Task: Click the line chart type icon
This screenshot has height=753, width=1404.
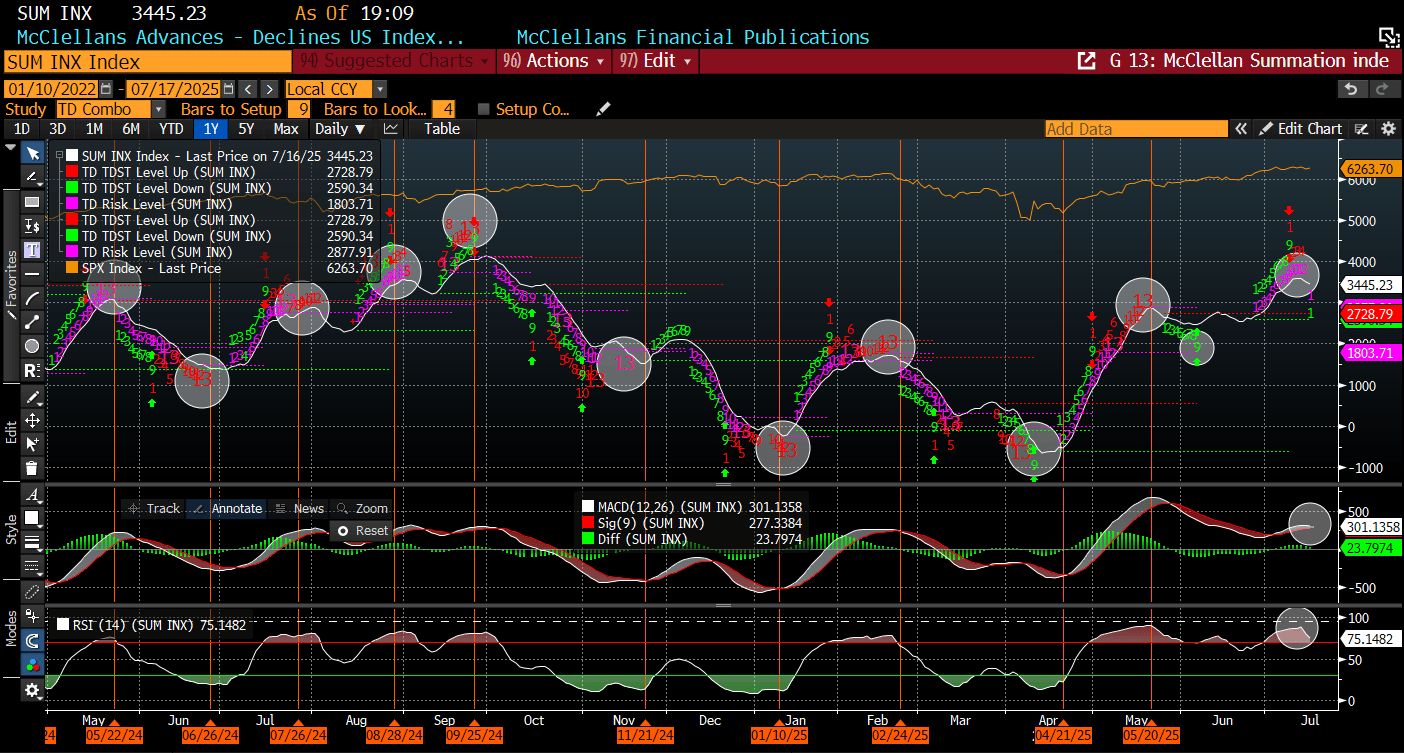Action: point(391,129)
